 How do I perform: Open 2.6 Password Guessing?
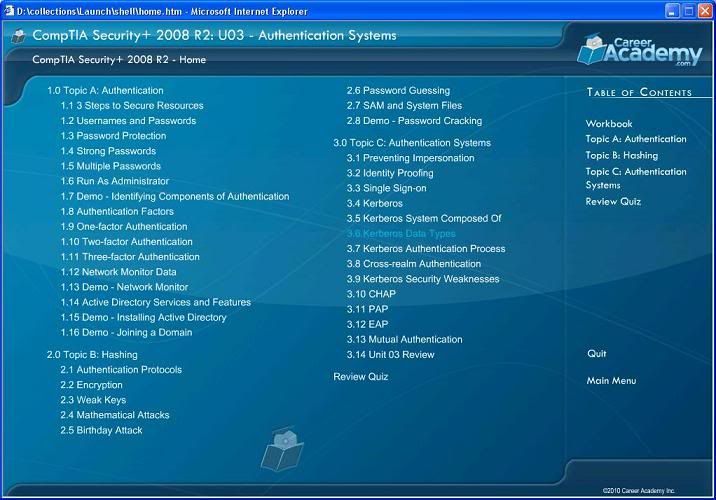click(x=398, y=90)
